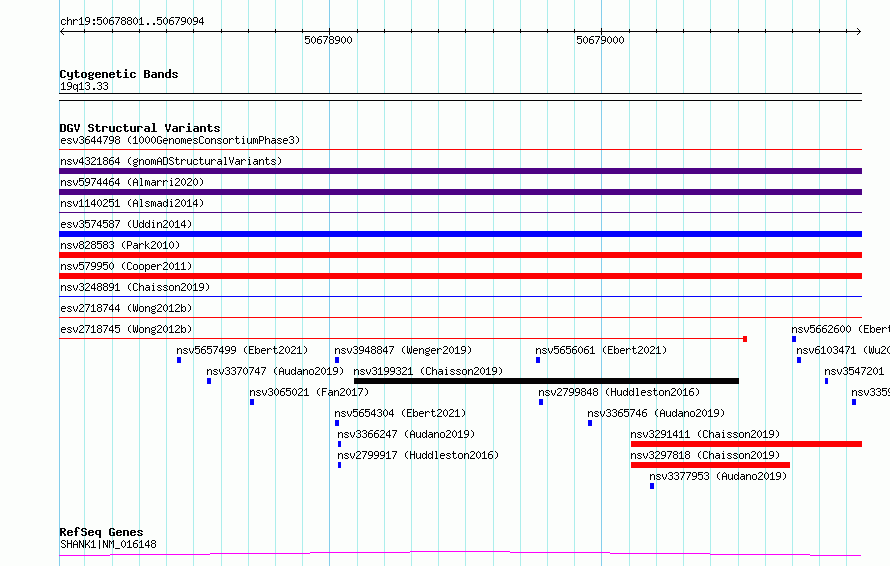Click the 50678900 ruler position label

[x=328, y=40]
